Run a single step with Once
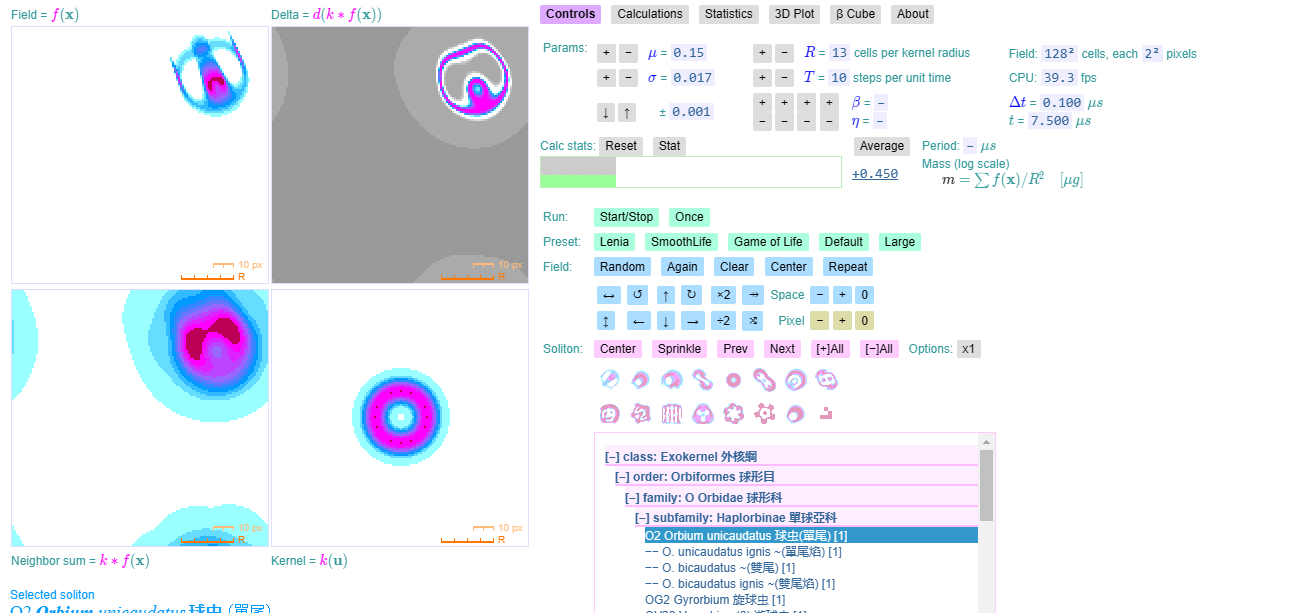This screenshot has height=613, width=1307. 689,217
